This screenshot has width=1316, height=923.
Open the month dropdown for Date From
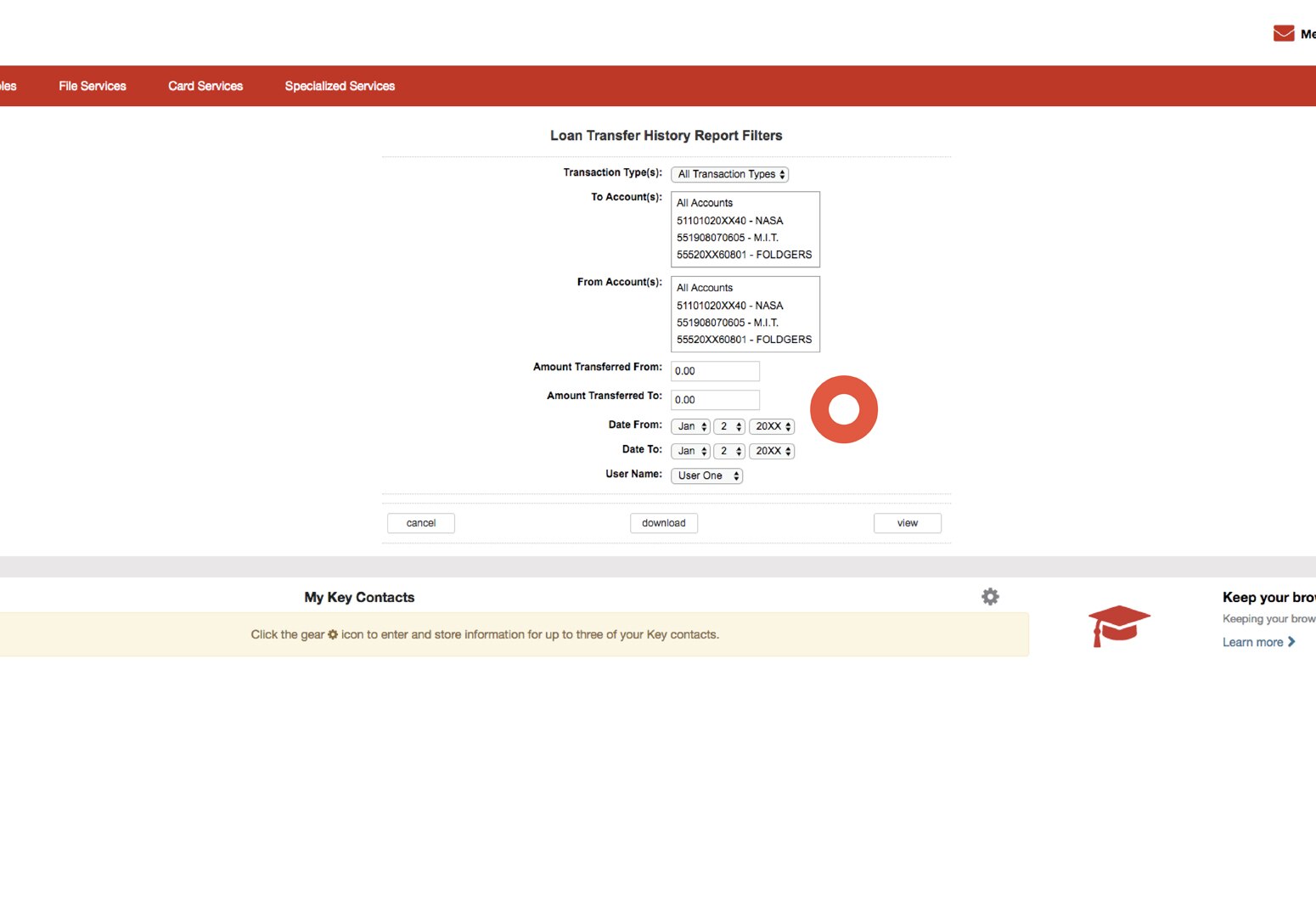point(689,426)
